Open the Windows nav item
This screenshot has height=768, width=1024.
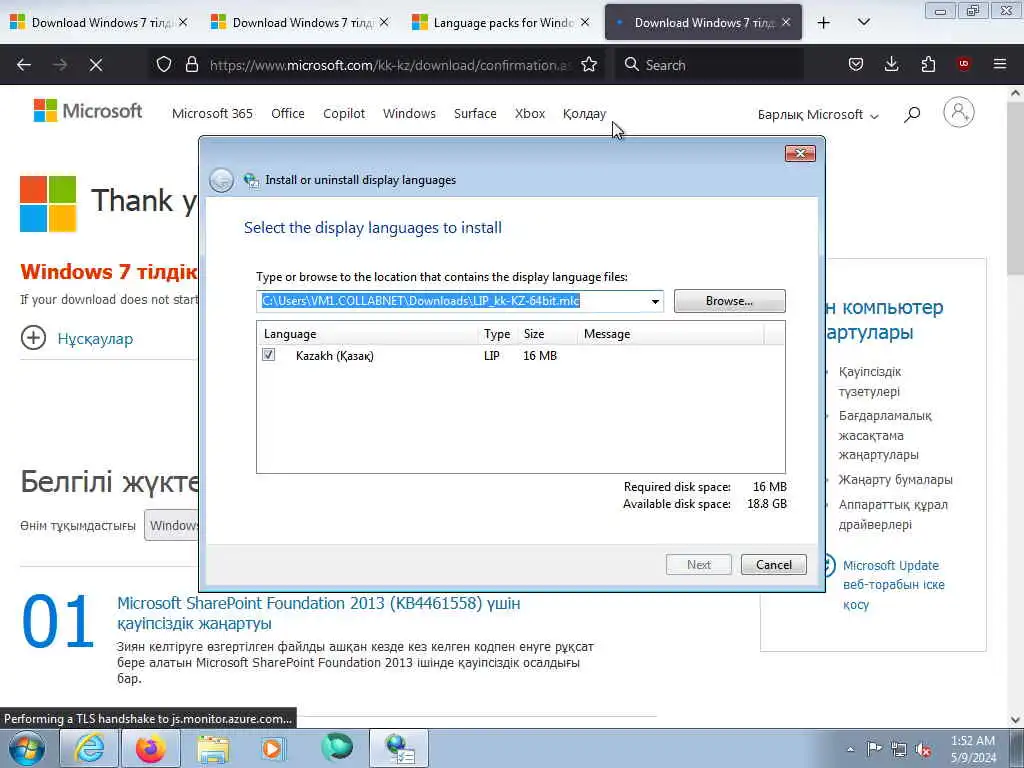[x=409, y=114]
